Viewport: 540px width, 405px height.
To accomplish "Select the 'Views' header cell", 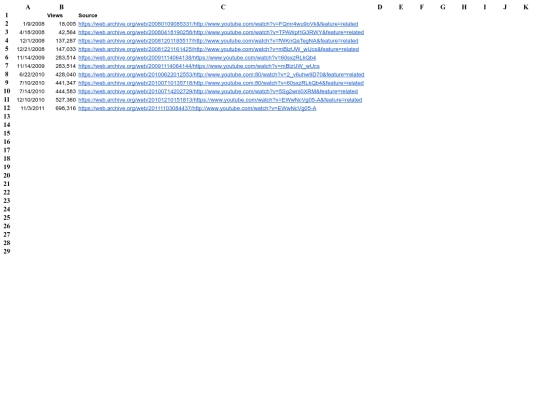I will click(55, 15).
